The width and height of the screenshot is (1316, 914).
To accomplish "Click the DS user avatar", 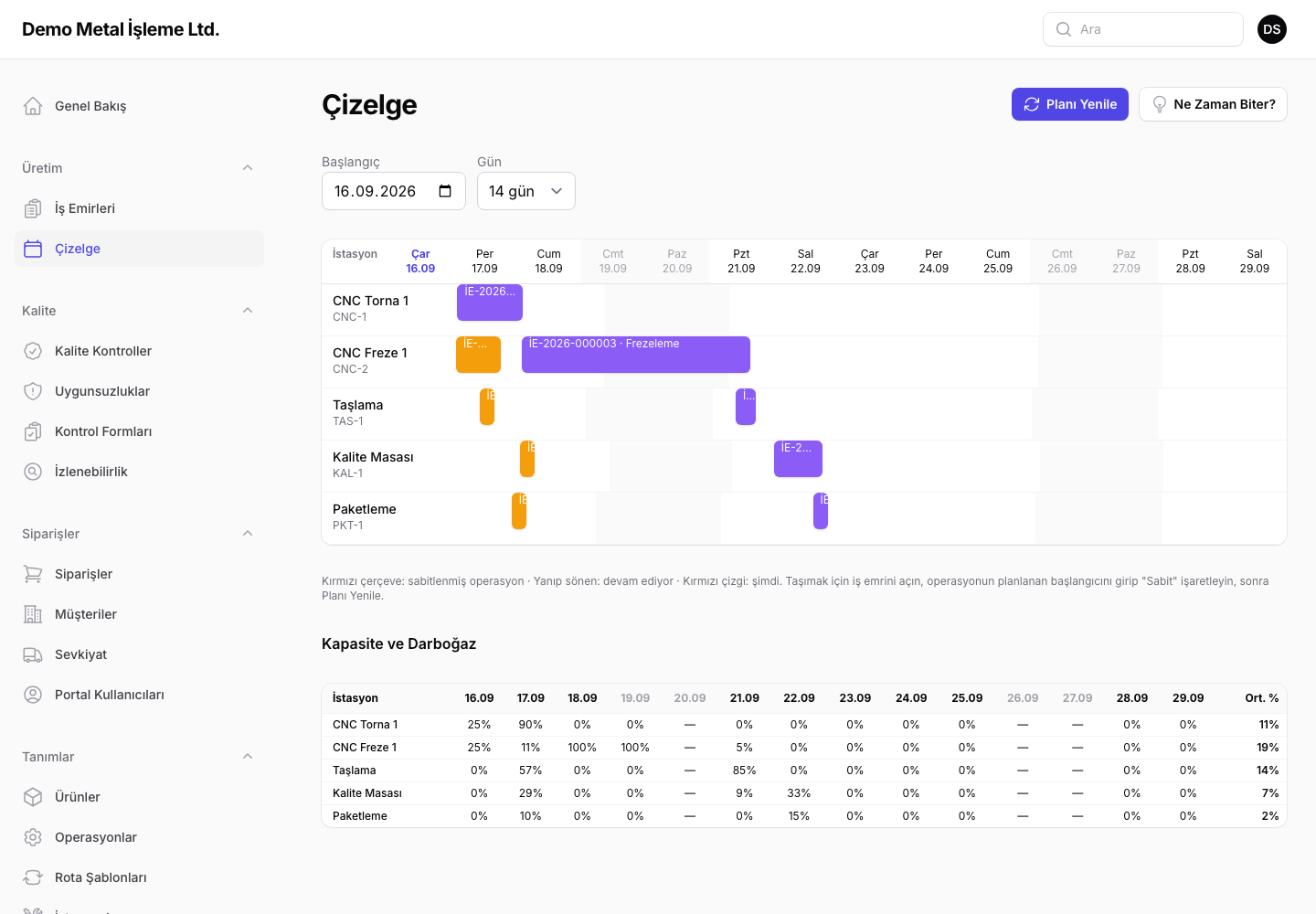I will point(1272,29).
